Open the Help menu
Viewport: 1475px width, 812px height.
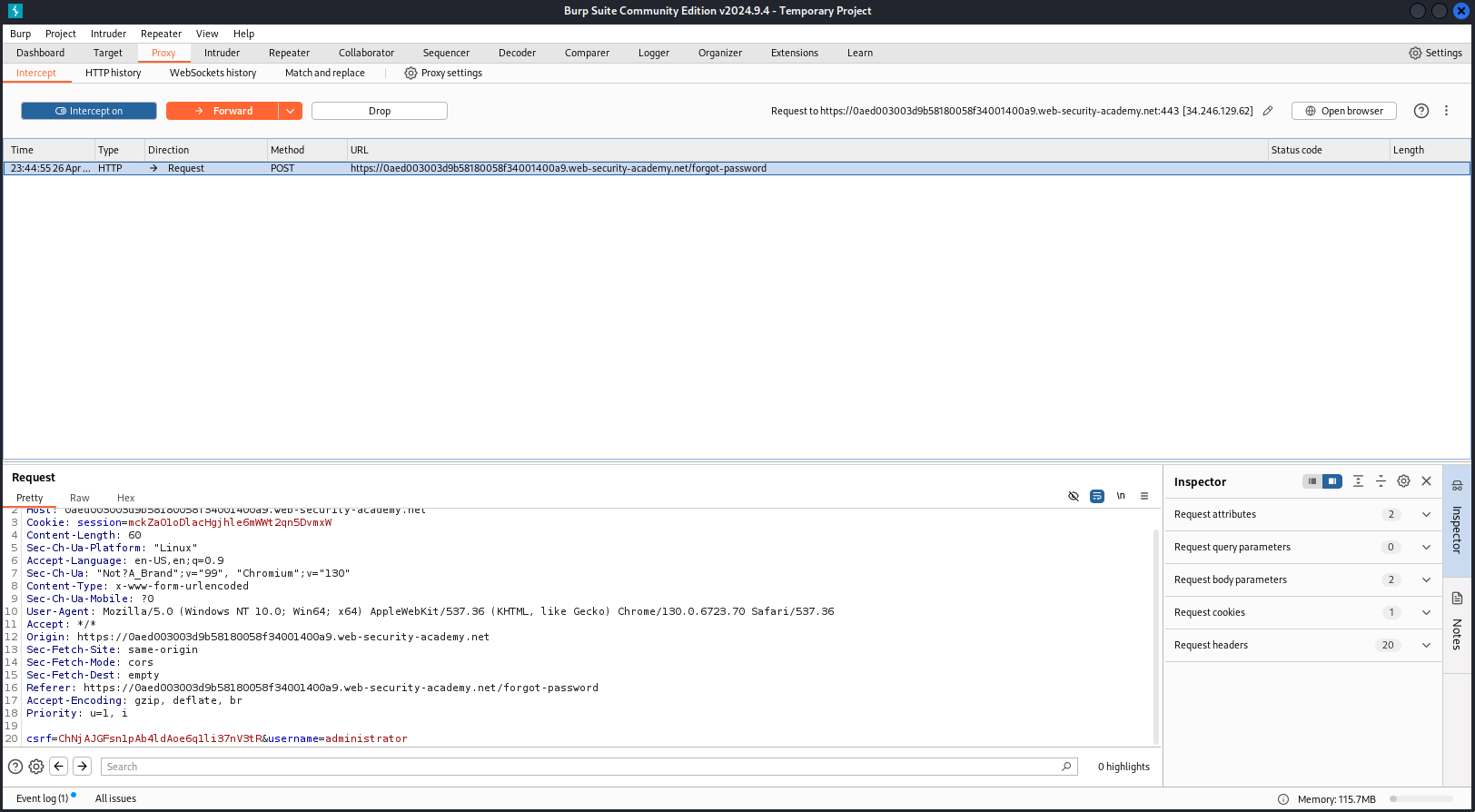tap(243, 34)
